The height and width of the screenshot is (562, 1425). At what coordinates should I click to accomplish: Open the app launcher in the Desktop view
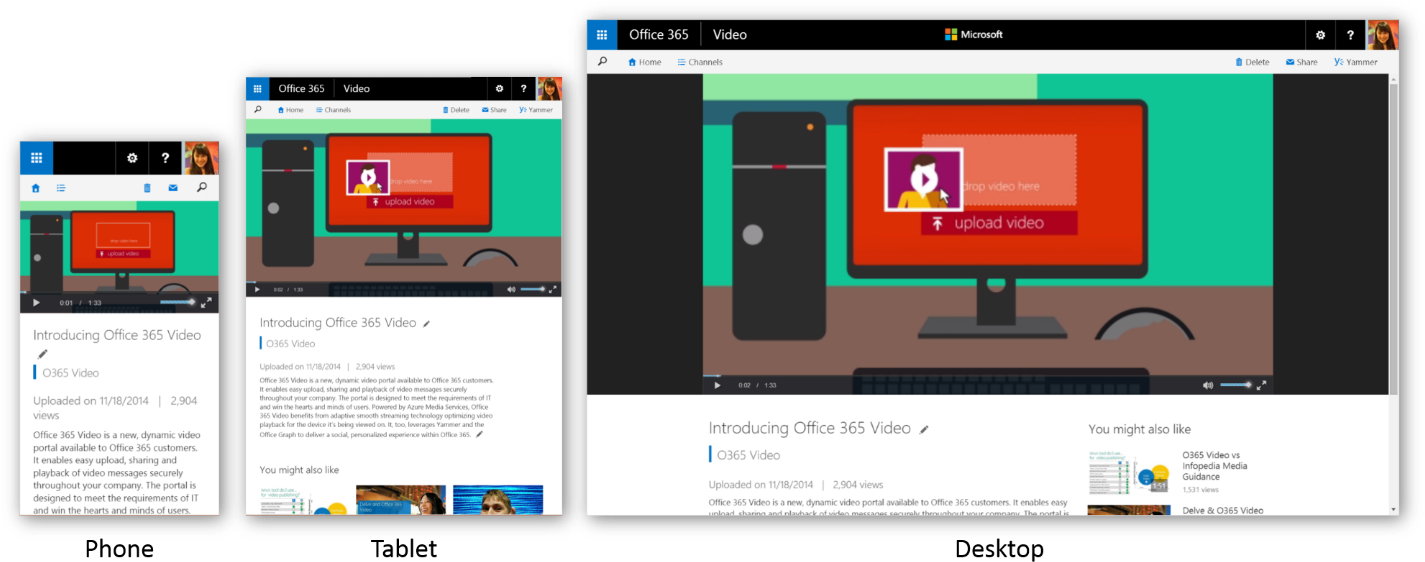[x=602, y=35]
